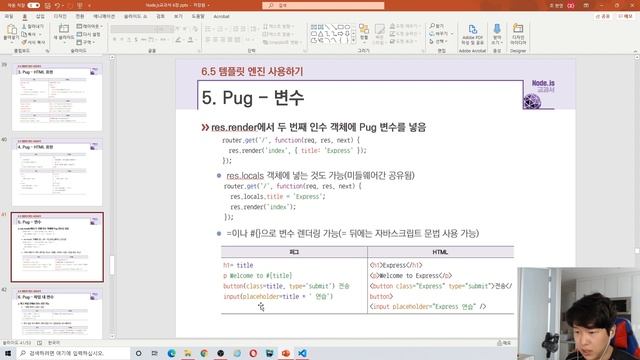The height and width of the screenshot is (360, 640).
Task: Open the Arrange (정렬) dropdown in drawing group
Action: (x=364, y=33)
